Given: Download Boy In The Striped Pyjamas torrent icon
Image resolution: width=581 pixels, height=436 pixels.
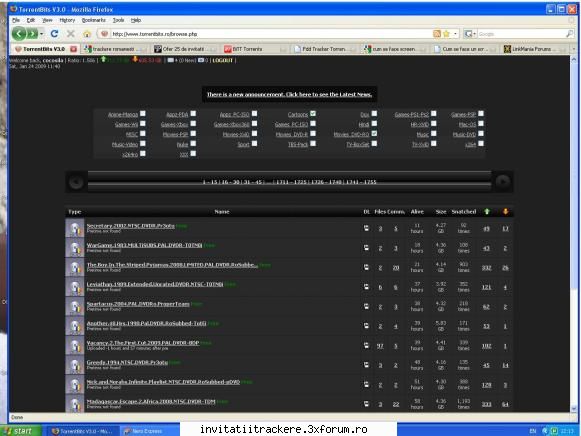Looking at the screenshot, I should pos(366,267).
